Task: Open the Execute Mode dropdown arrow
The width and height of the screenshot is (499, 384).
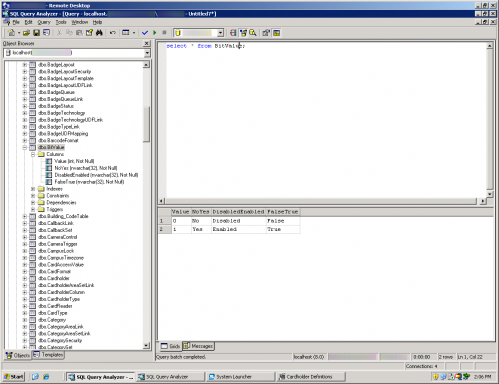Action: tap(134, 33)
